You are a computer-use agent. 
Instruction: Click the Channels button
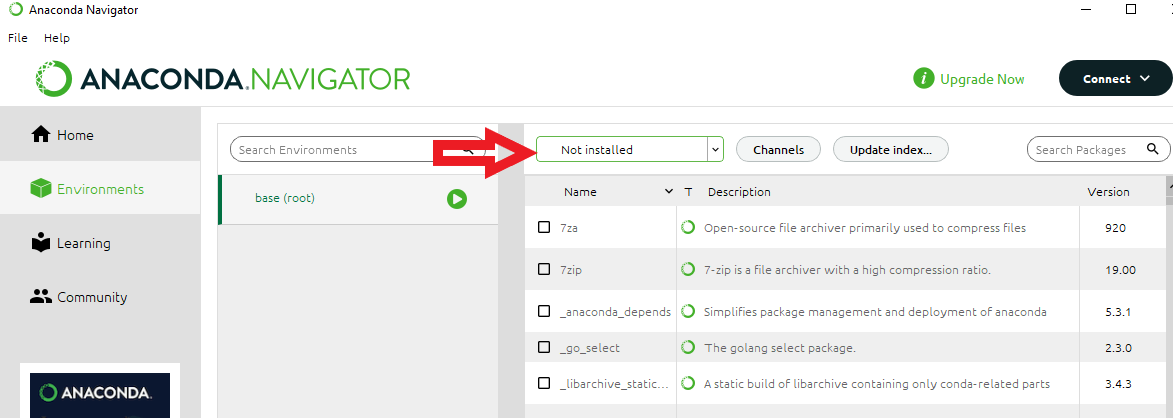pos(778,150)
